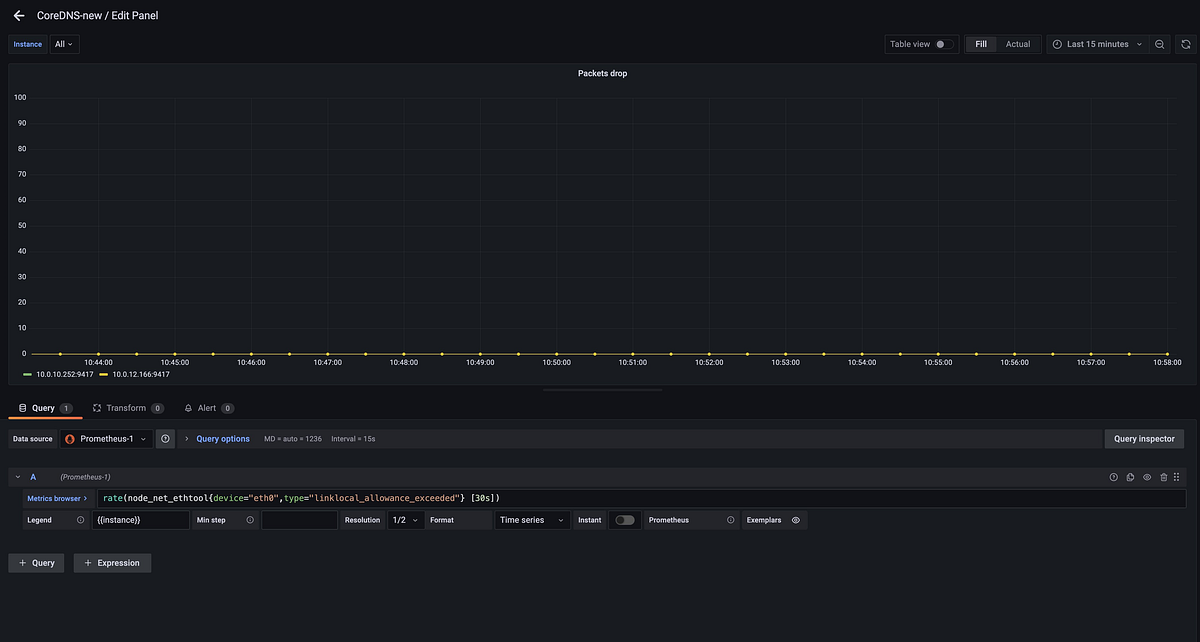Open data source help icon
Screen dimensions: 1200x642
click(x=166, y=439)
